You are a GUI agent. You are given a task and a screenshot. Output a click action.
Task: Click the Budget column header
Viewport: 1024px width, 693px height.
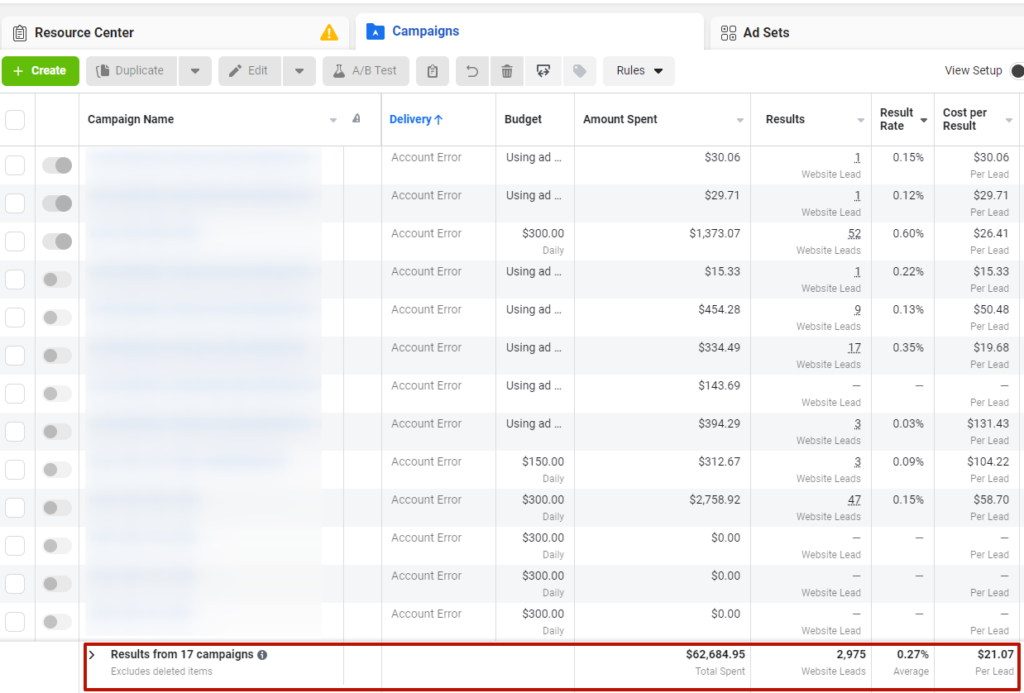pos(523,120)
